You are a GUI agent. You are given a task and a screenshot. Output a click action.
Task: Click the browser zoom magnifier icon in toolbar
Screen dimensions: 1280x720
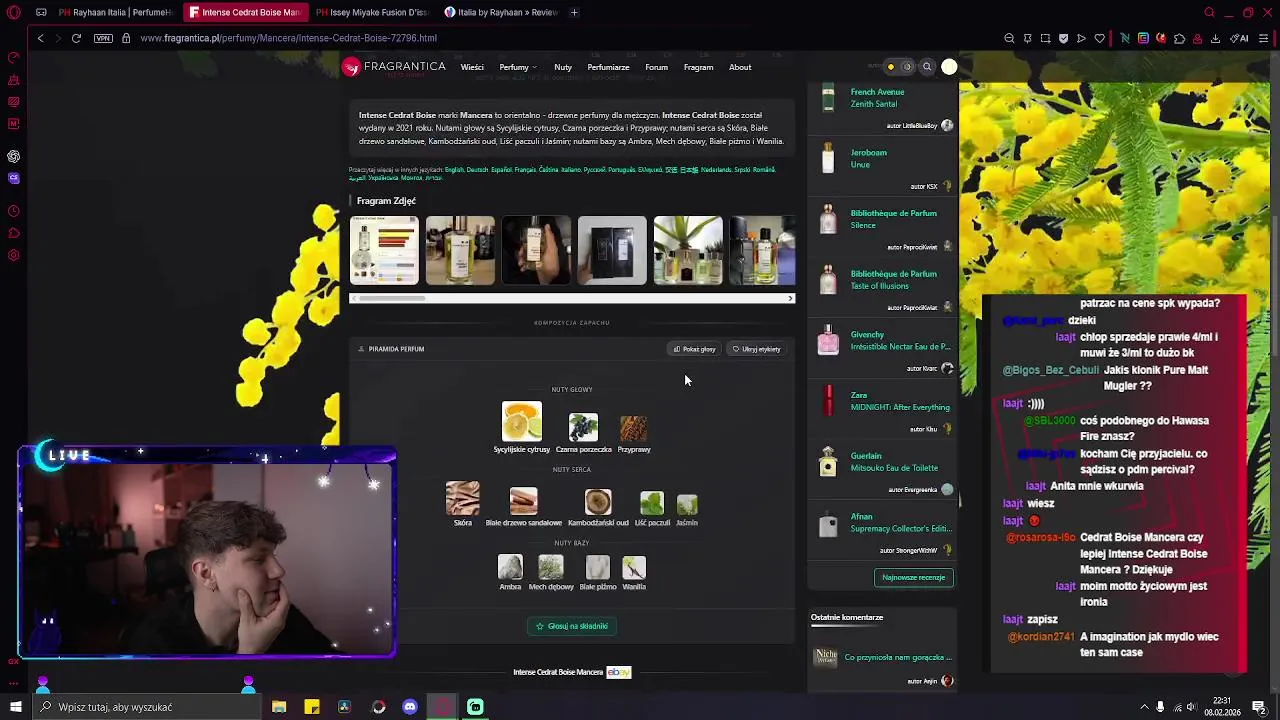(1009, 38)
